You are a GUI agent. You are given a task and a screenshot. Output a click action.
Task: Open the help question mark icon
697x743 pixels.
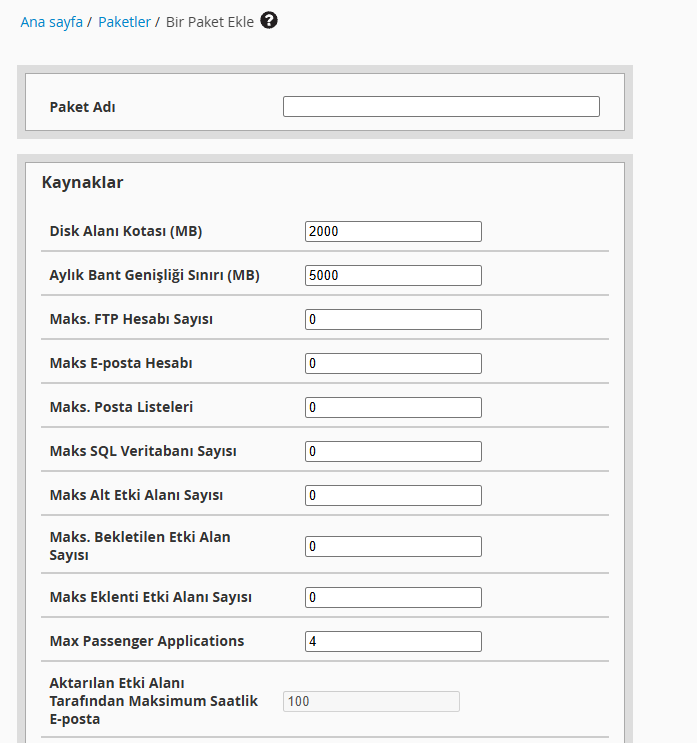click(x=269, y=20)
